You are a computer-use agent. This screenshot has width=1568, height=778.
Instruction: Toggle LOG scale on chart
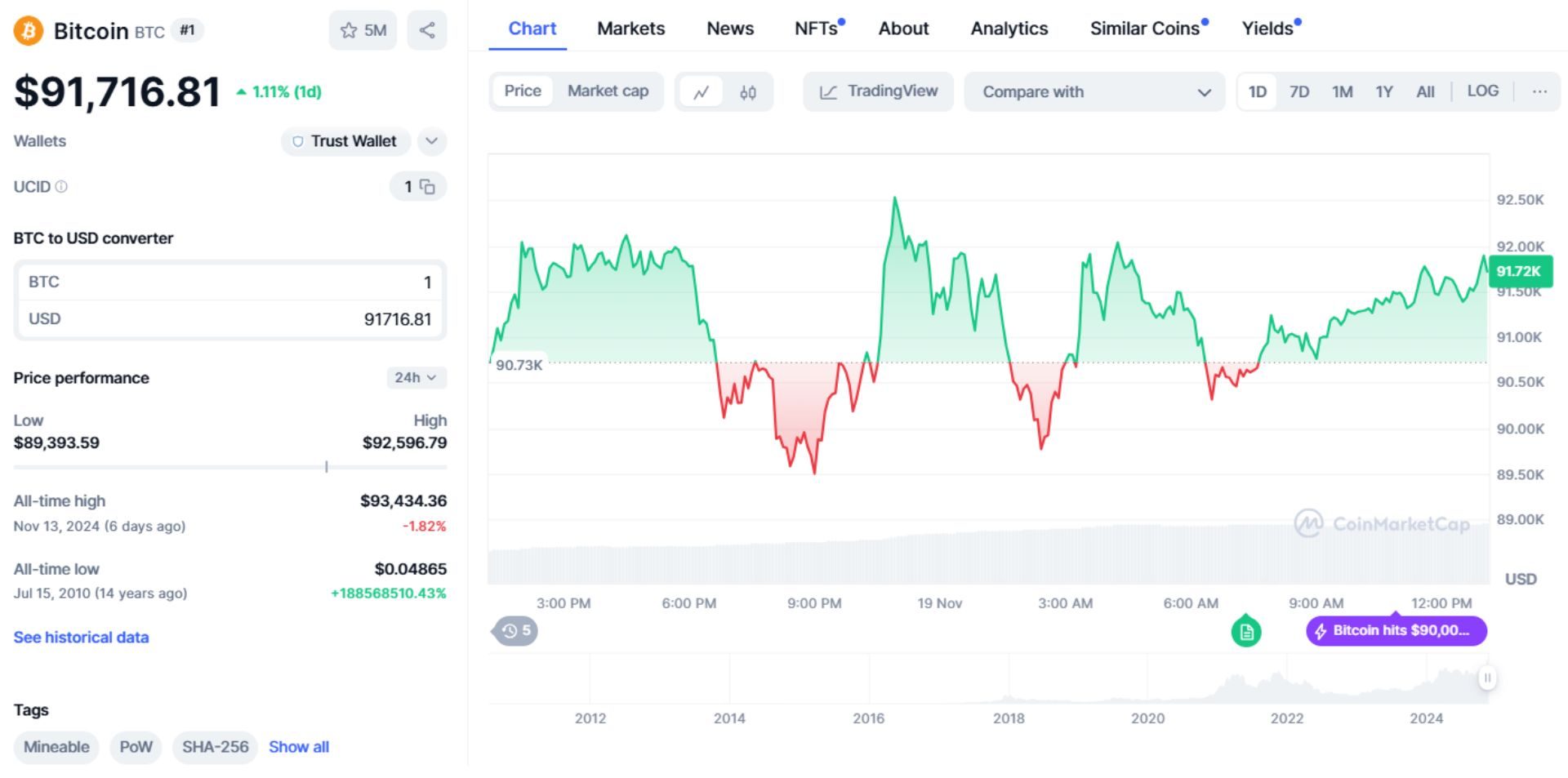1482,91
